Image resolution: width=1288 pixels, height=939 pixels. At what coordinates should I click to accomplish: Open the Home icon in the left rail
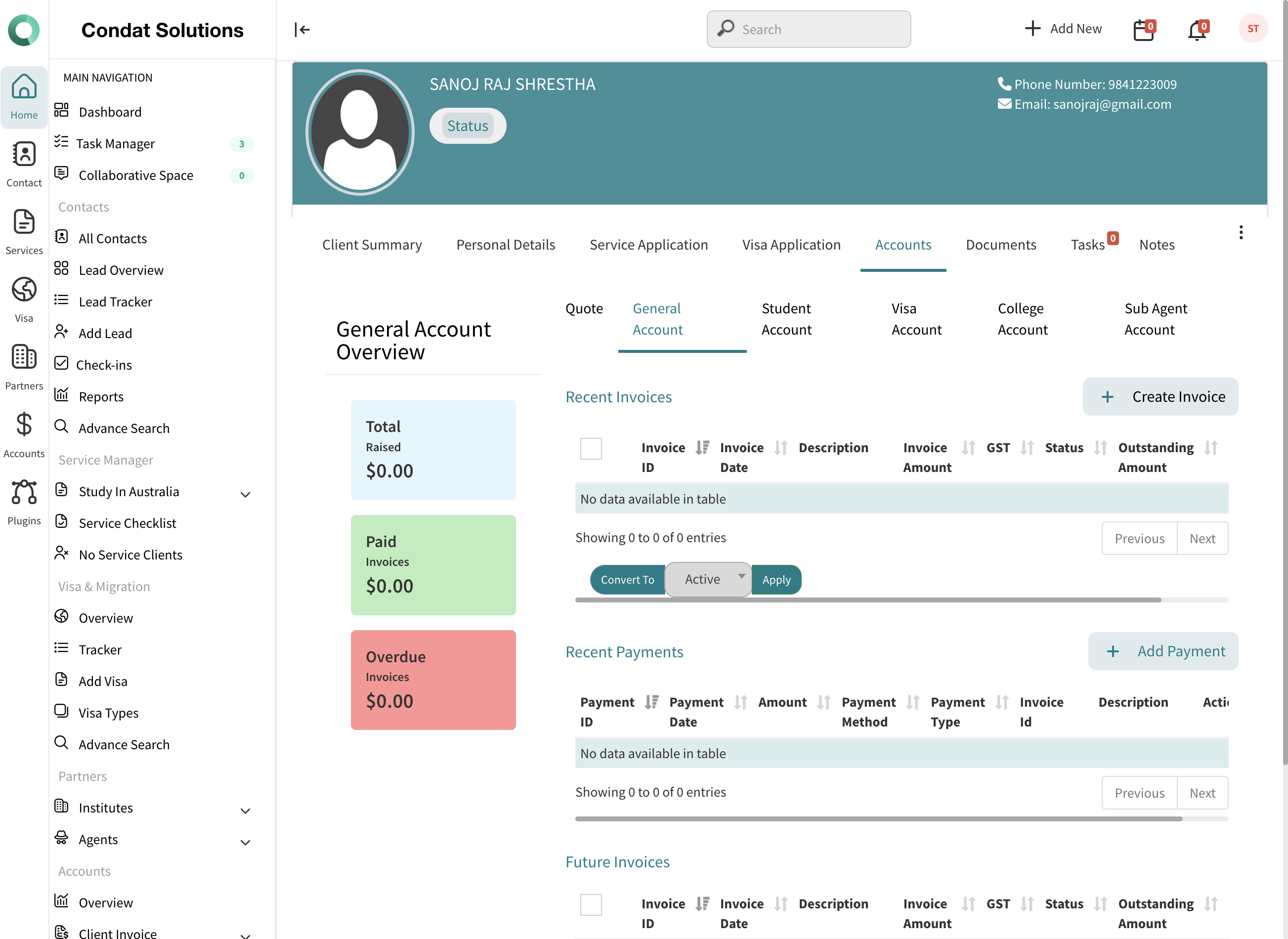24,97
